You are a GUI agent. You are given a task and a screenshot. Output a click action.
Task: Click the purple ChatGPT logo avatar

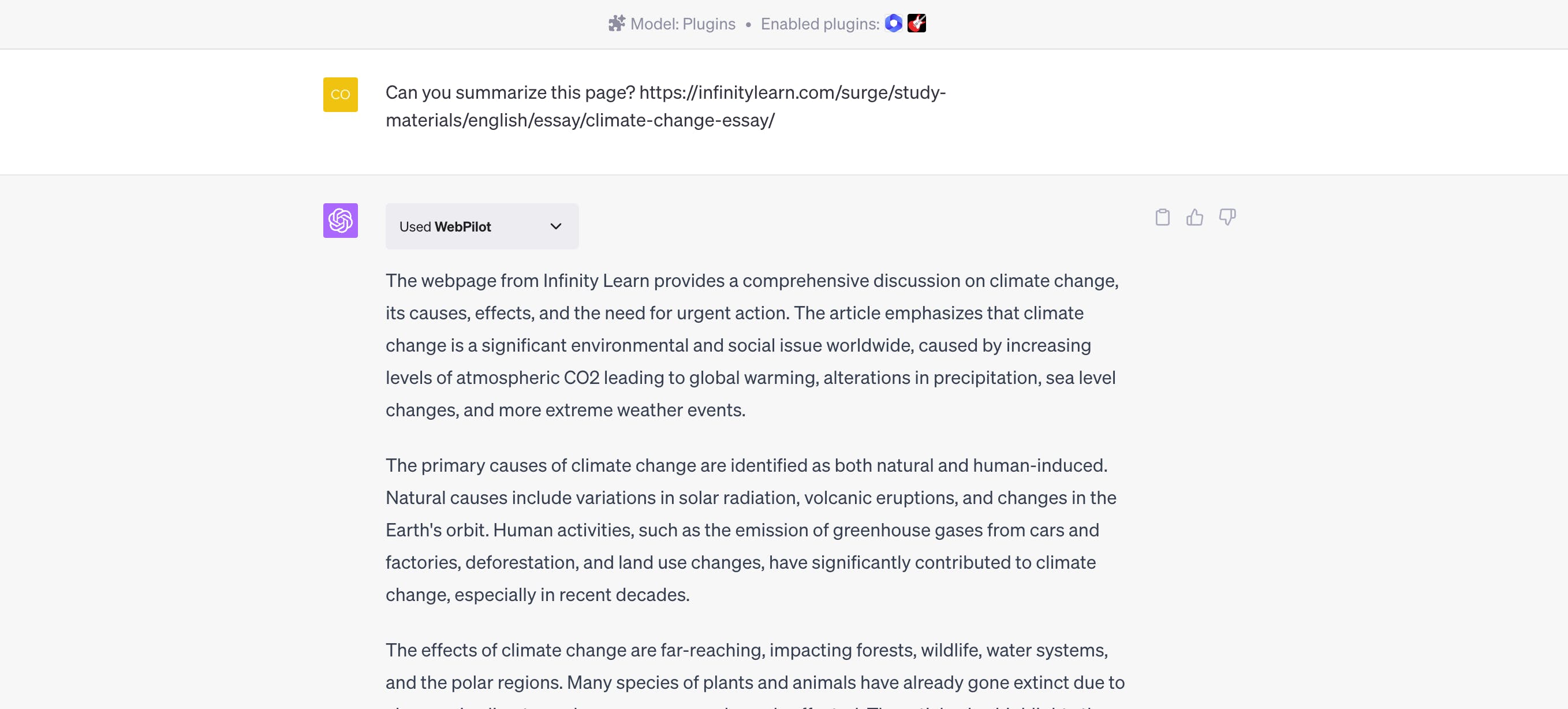pos(340,221)
